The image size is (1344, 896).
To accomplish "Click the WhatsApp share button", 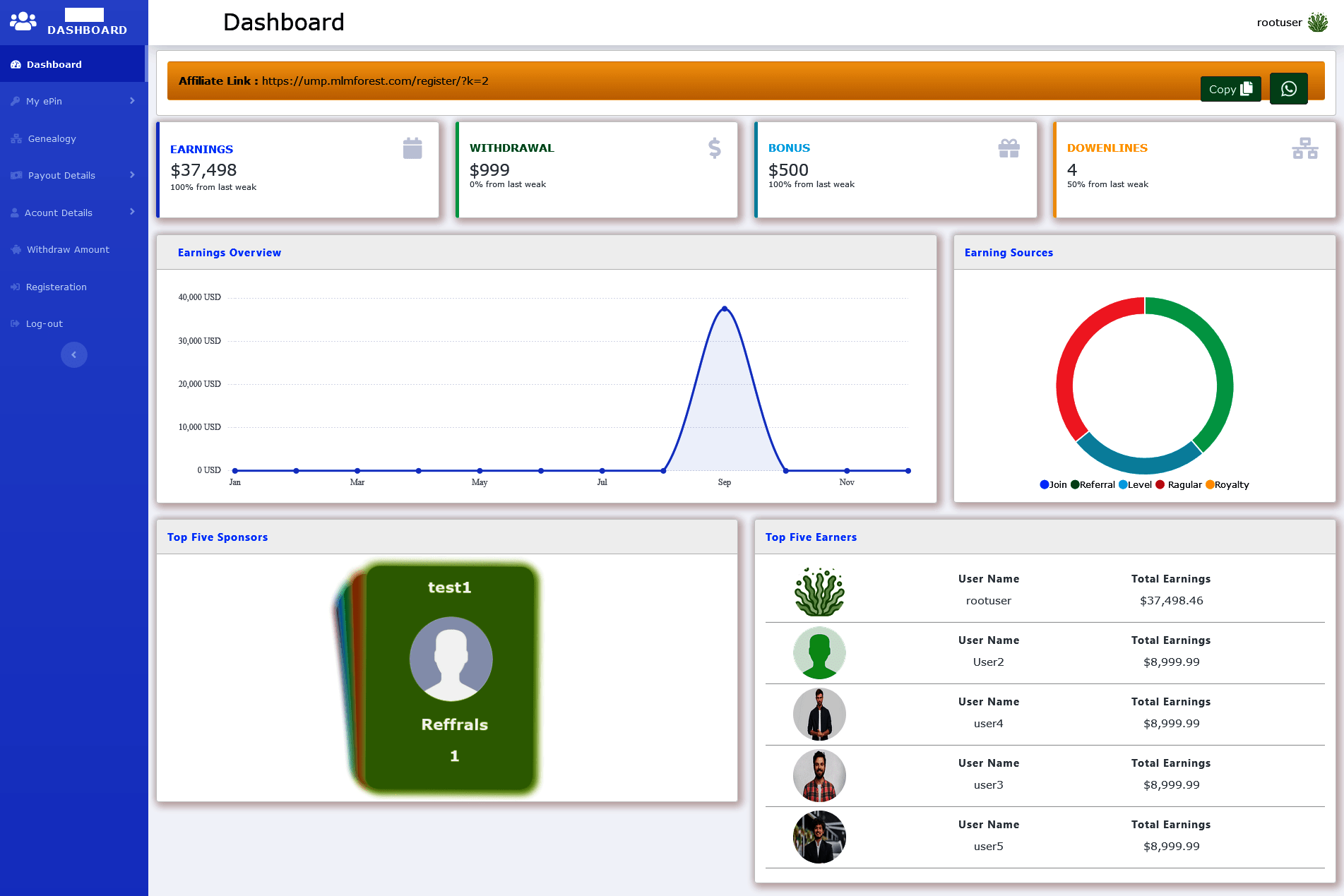I will pos(1288,89).
